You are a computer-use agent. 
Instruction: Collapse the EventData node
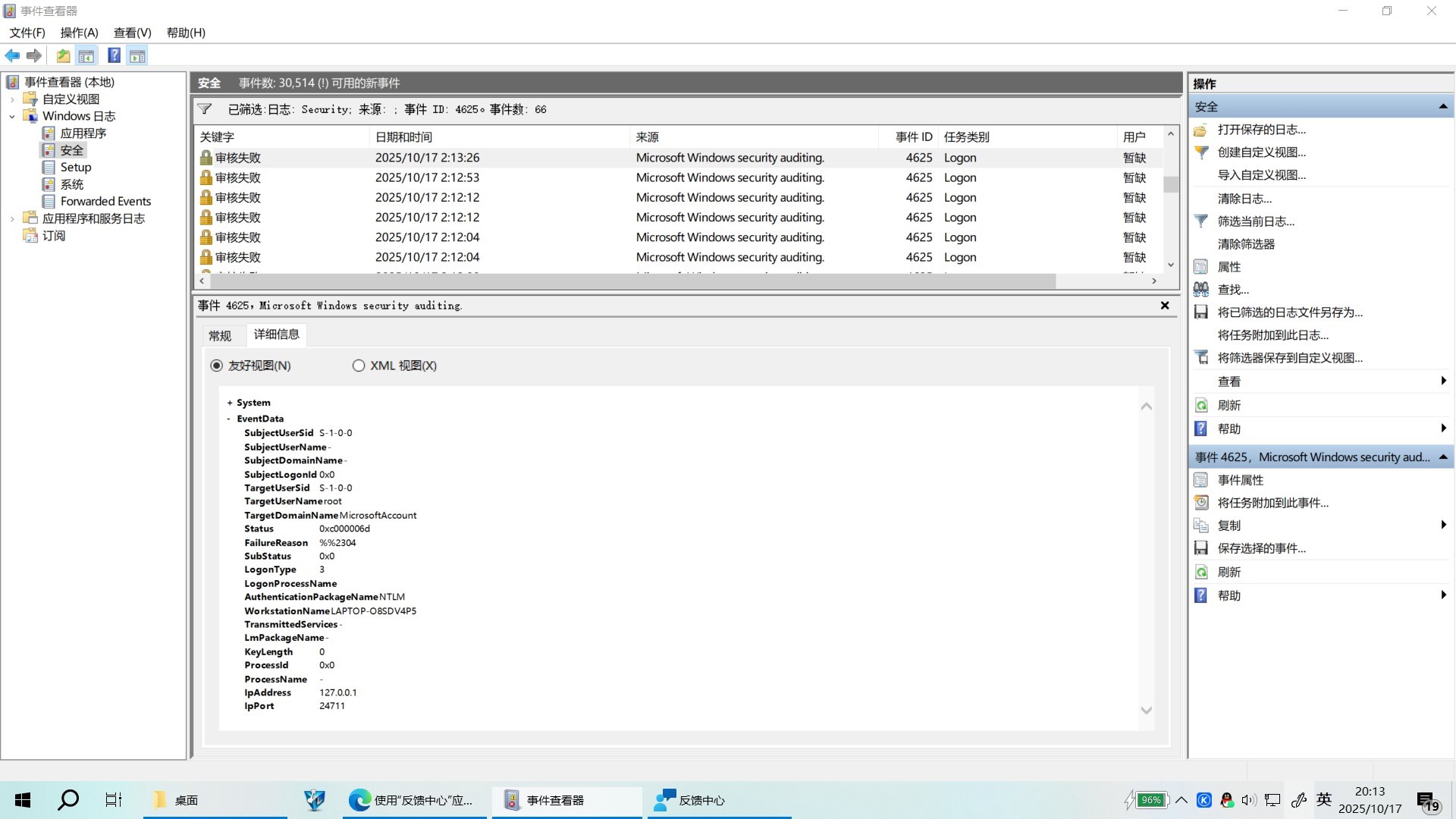tap(229, 419)
